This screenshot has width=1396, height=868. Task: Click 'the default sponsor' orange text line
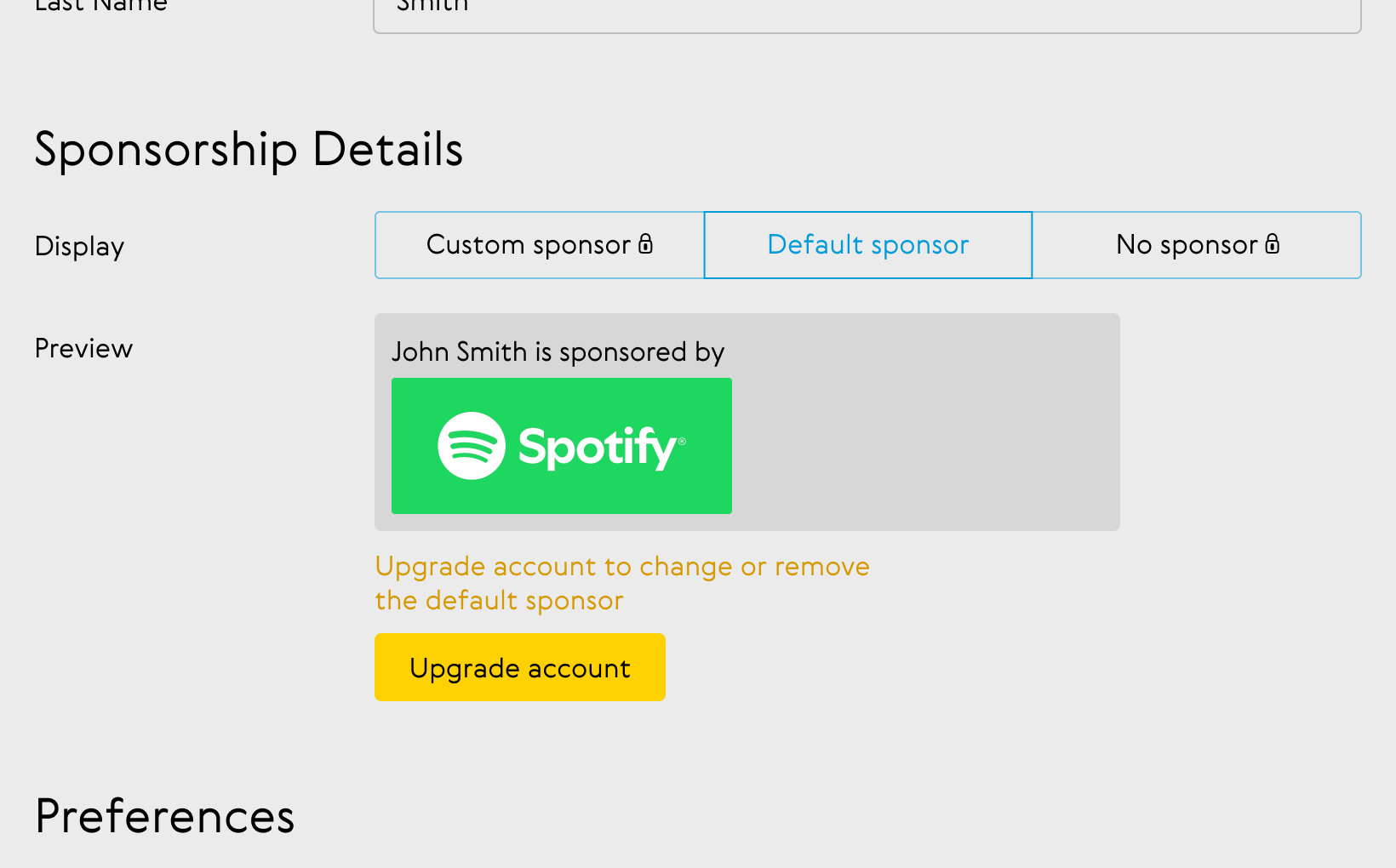click(x=499, y=601)
